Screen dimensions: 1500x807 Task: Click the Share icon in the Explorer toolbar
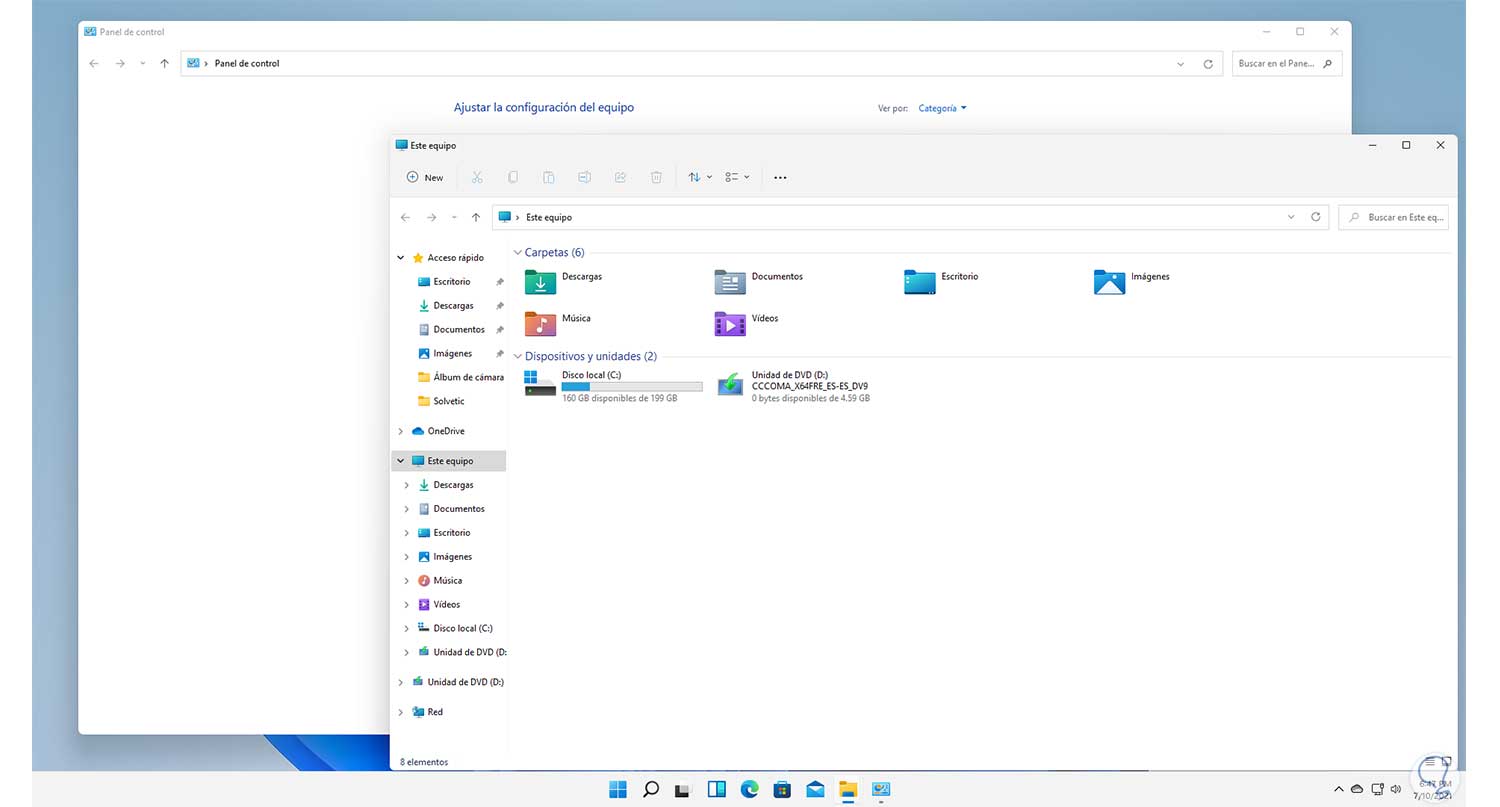point(620,177)
